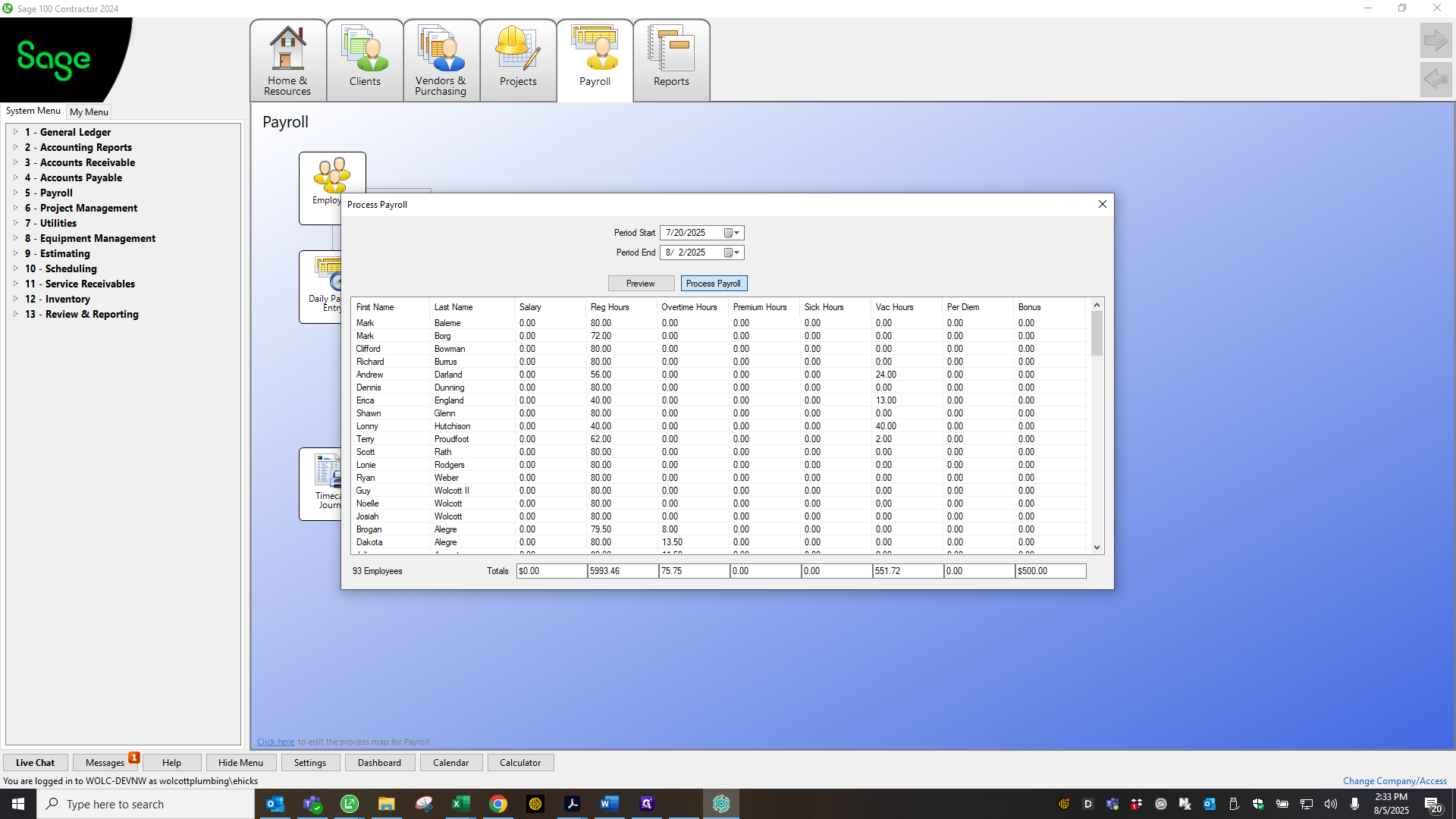1456x819 pixels.
Task: Click the Process Payroll button
Action: [714, 284]
